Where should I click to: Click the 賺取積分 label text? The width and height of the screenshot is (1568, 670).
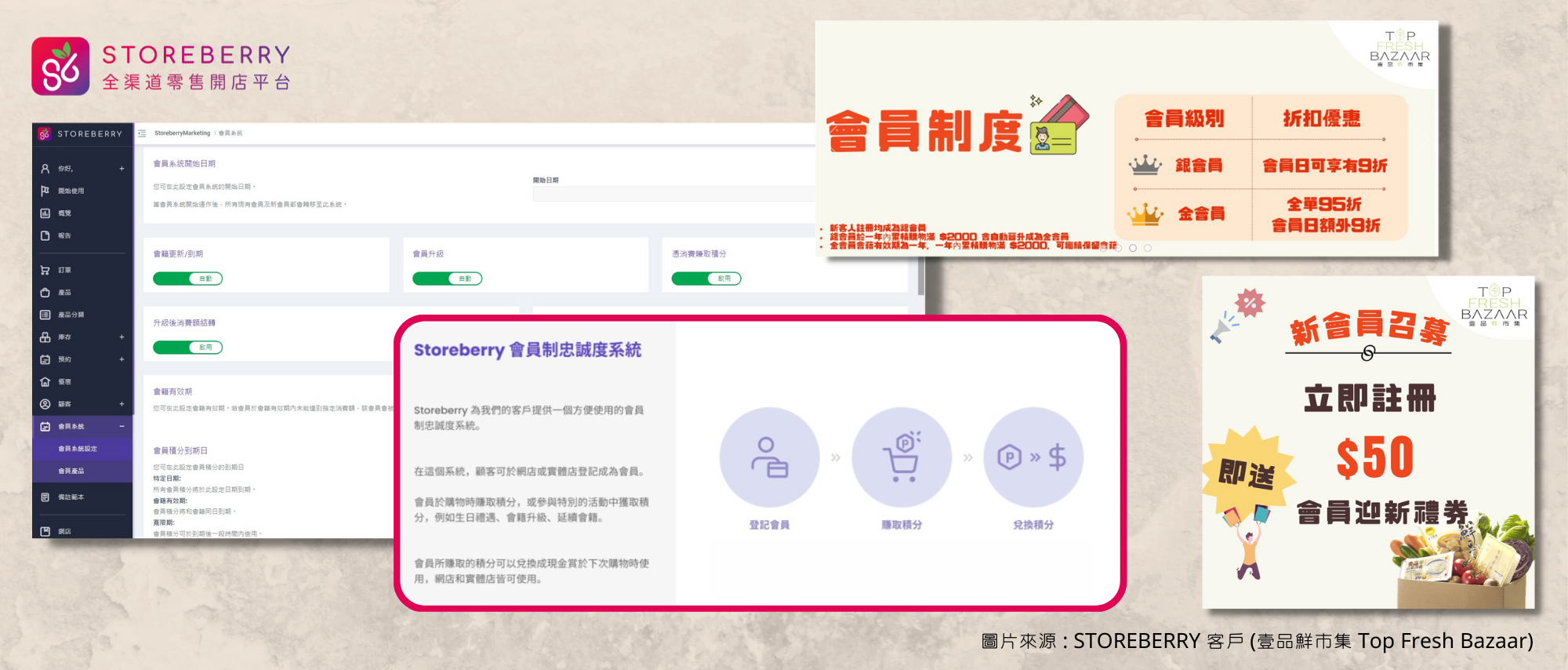pos(902,525)
